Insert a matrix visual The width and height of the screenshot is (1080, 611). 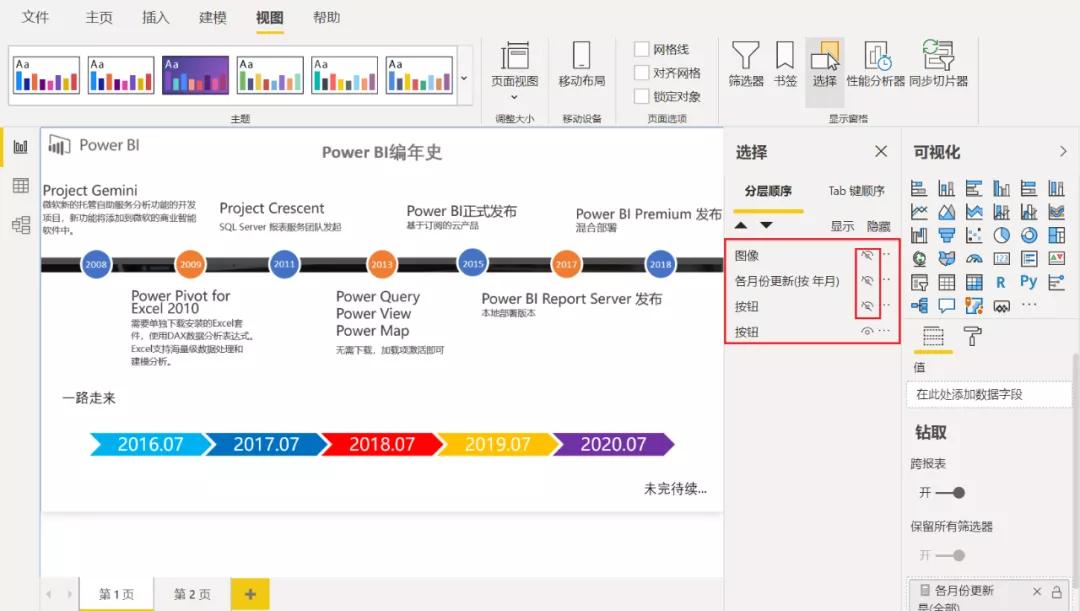tap(974, 282)
